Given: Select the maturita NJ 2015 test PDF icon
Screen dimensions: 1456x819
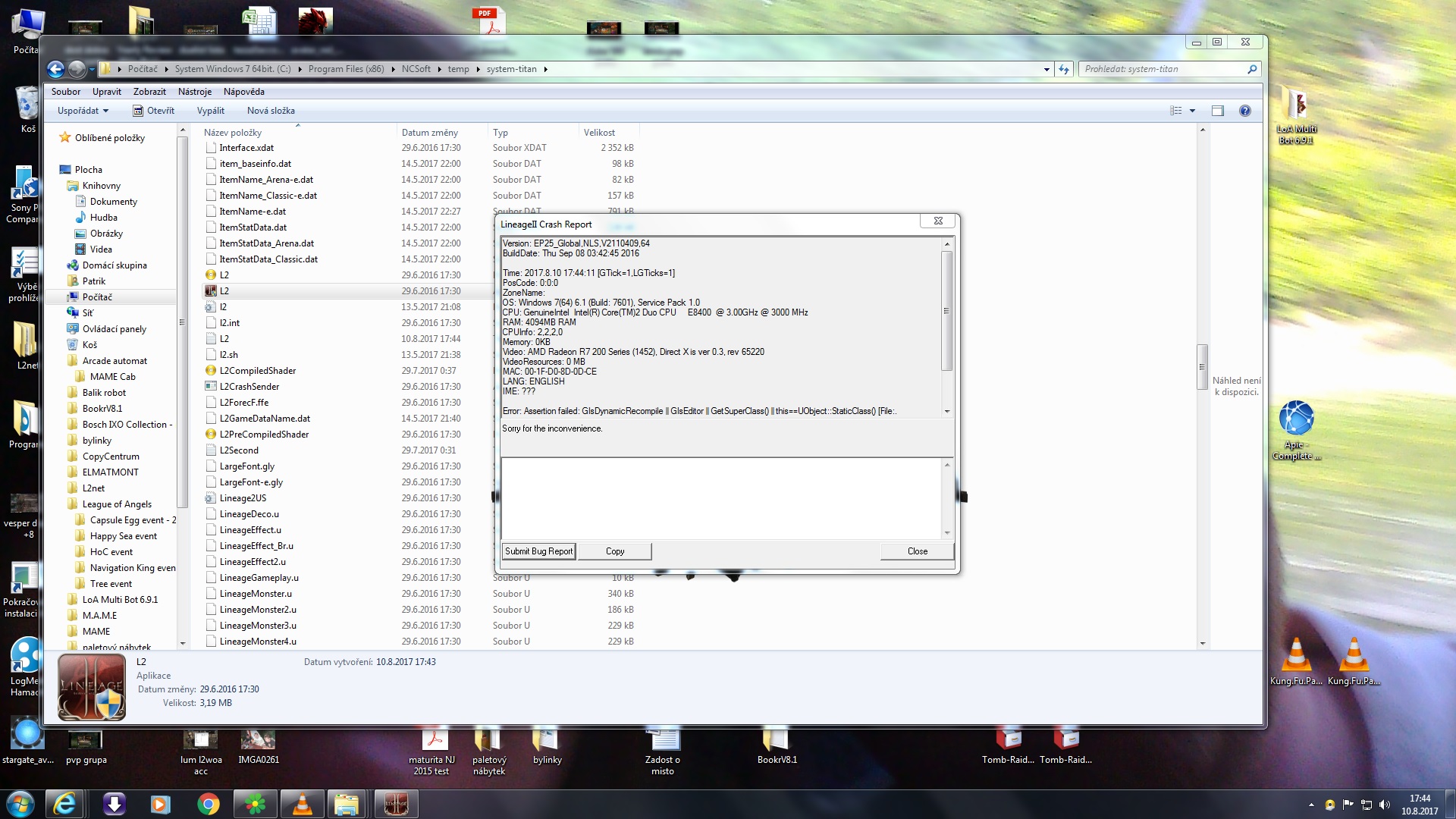Looking at the screenshot, I should [434, 751].
